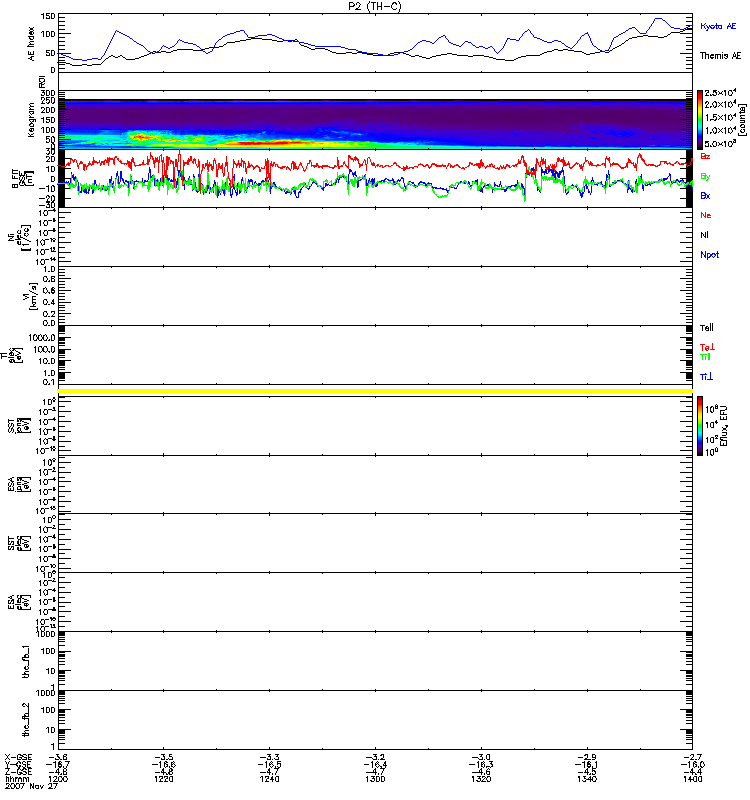
Task: Select the red Bz legend label
Action: click(705, 156)
